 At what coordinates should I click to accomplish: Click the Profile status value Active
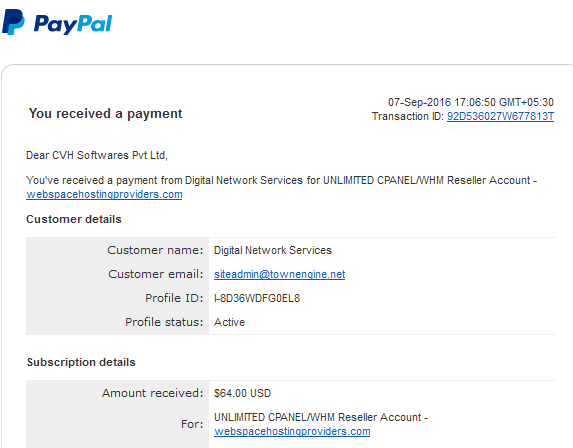pyautogui.click(x=229, y=322)
